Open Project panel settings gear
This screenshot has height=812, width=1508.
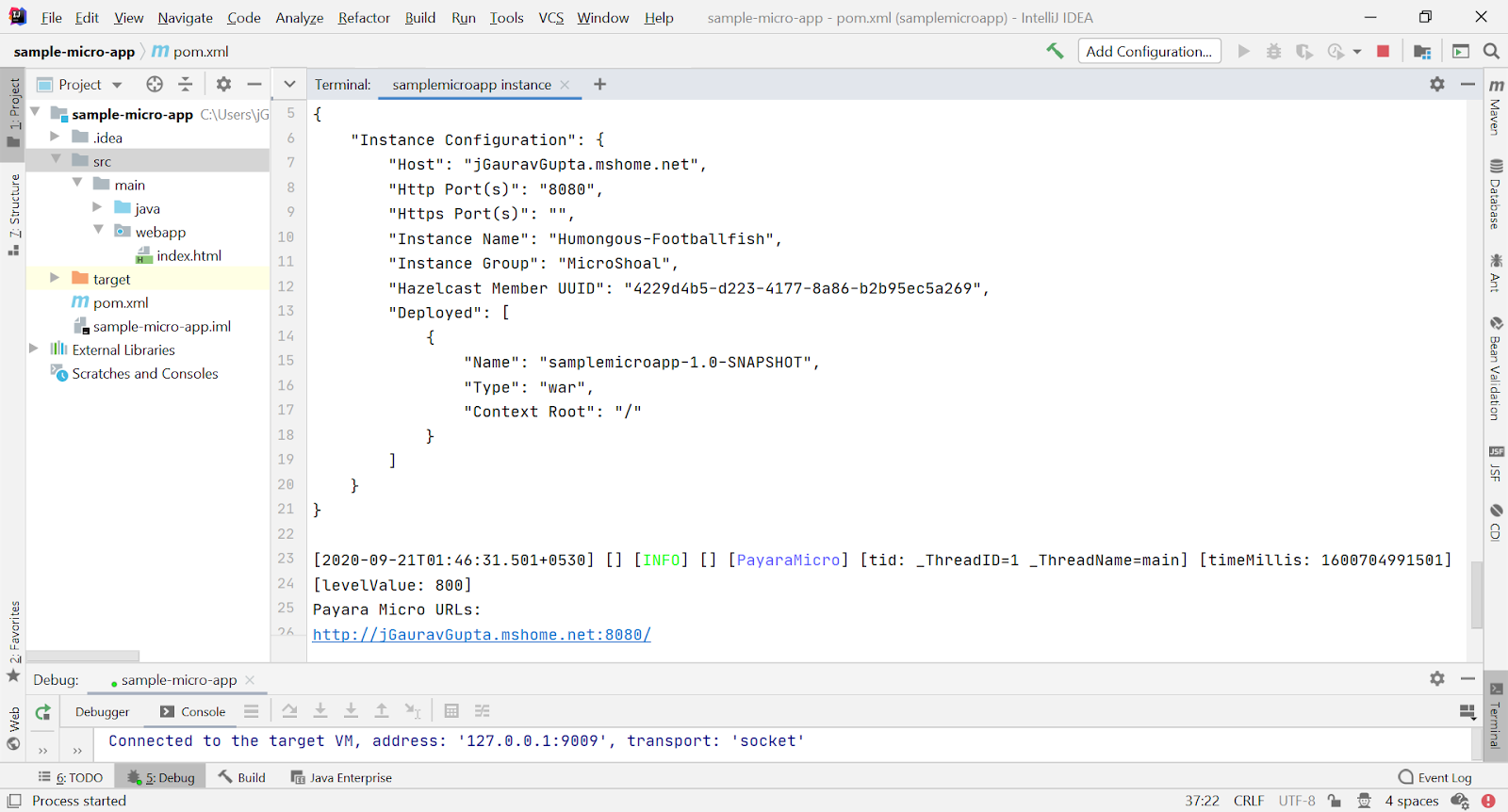click(223, 84)
